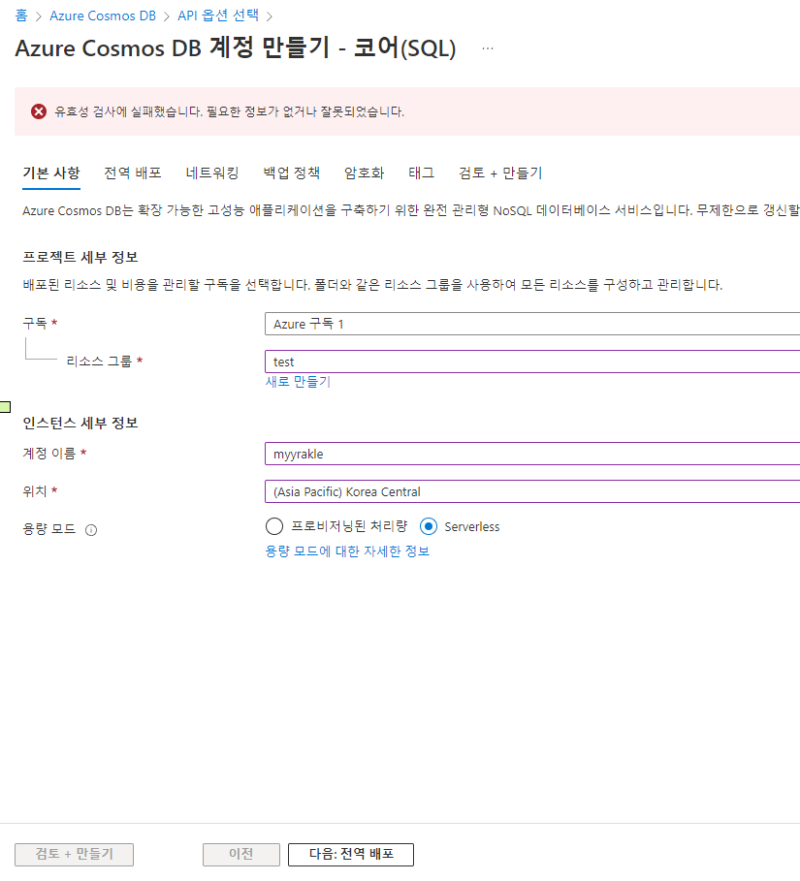Switch to the 검토 + 만들기 tab
This screenshot has width=800, height=881.
500,173
